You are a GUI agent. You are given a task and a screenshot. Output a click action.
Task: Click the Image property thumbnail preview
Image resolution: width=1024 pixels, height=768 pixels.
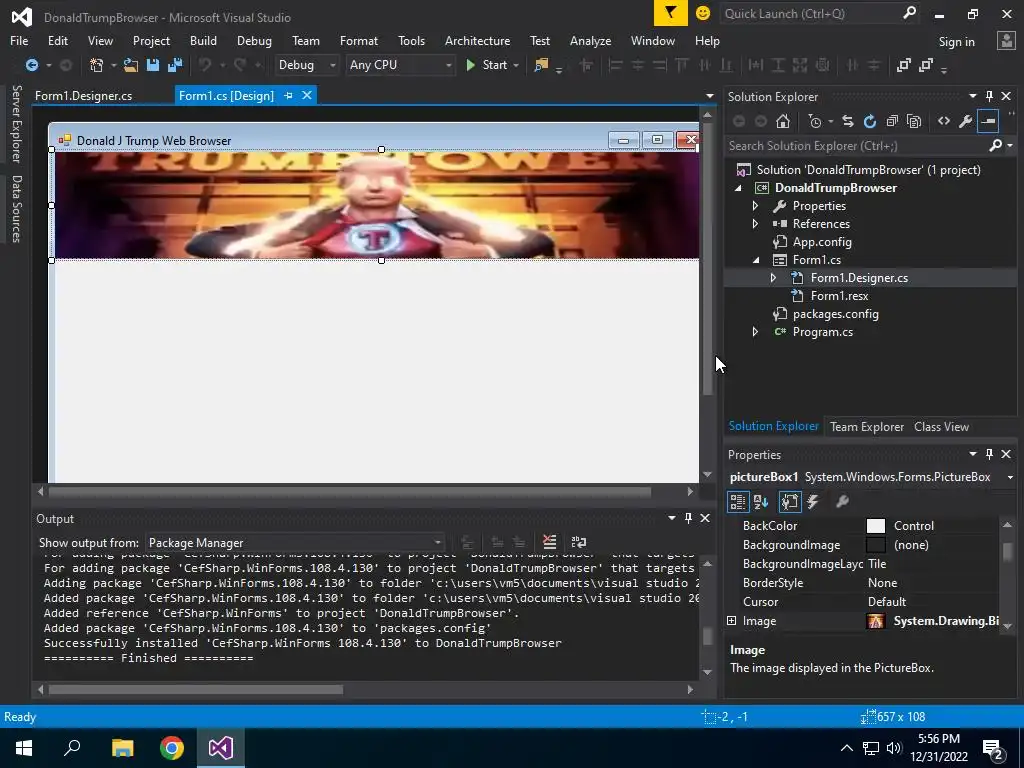tap(875, 621)
